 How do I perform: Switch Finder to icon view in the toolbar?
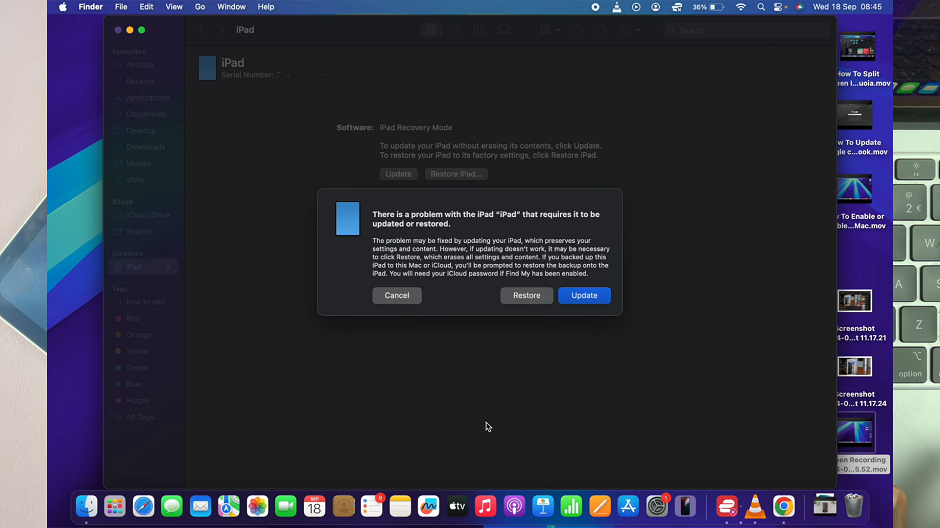431,30
